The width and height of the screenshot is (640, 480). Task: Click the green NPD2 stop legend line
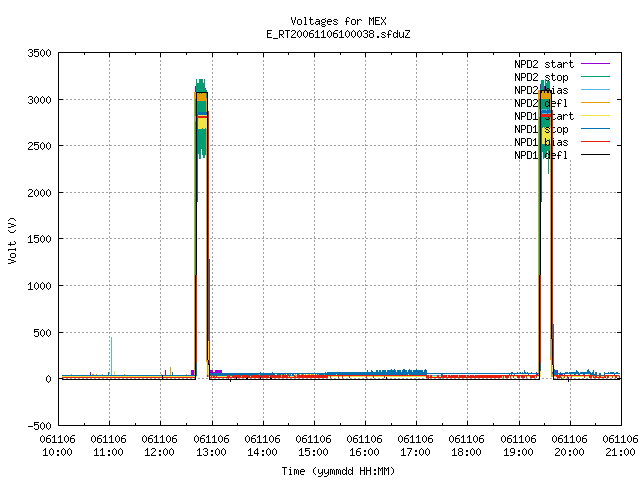(596, 77)
